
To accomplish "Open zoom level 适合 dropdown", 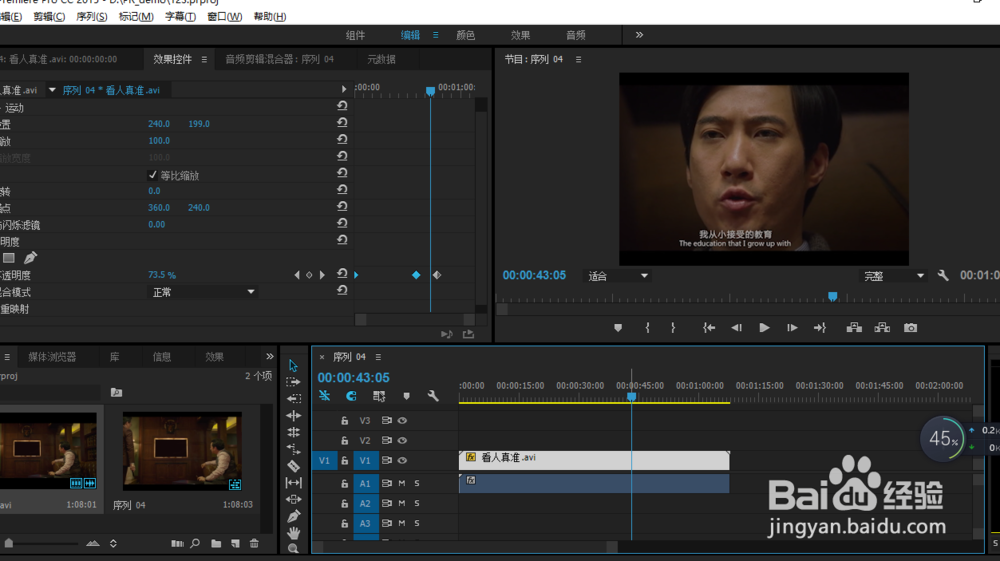I will point(617,276).
